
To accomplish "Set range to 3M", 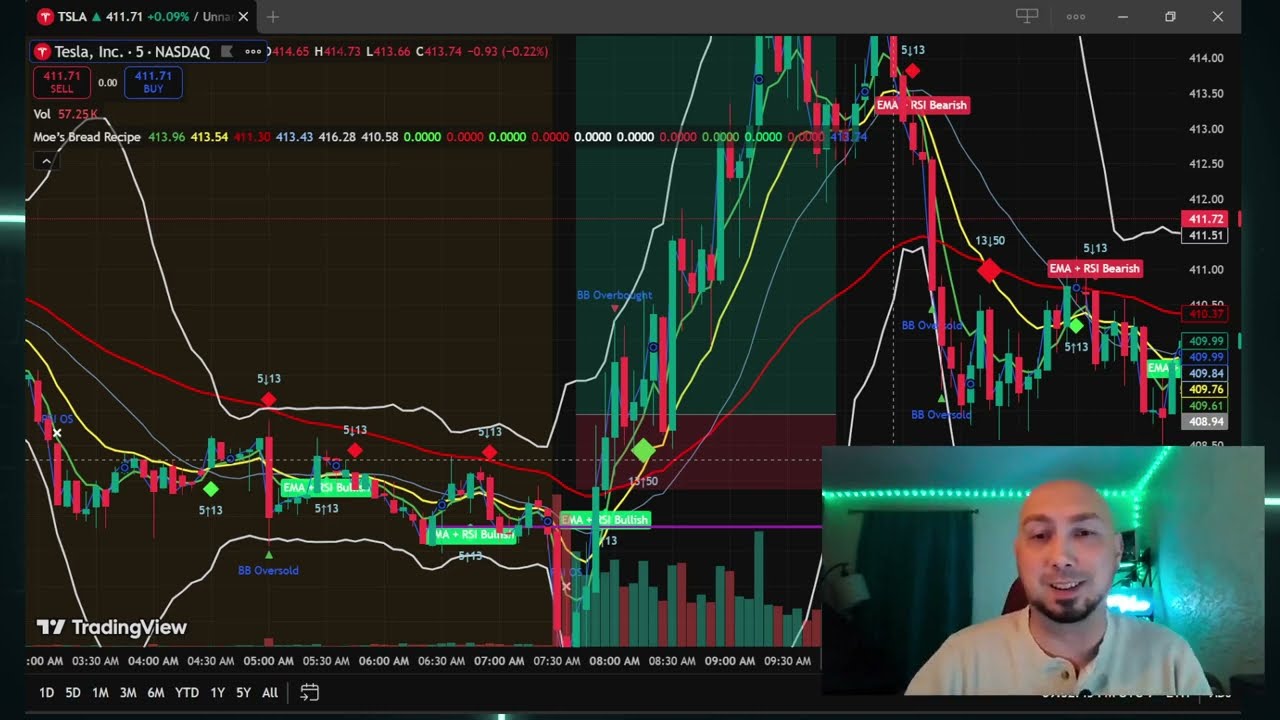I will tap(128, 693).
